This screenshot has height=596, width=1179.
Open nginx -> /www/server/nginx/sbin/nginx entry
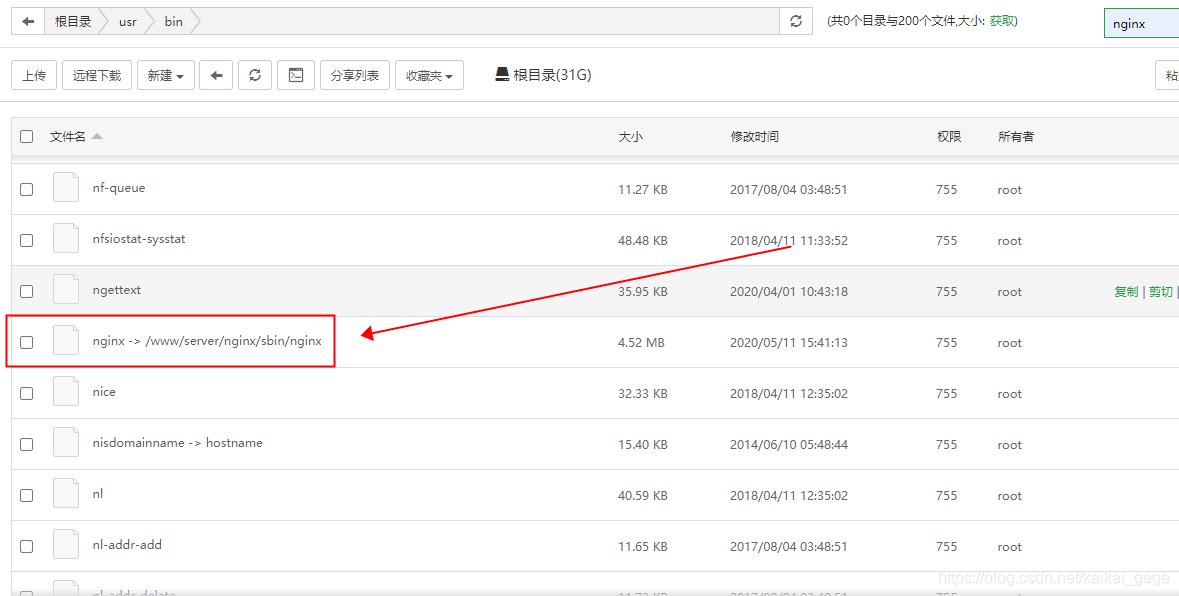[x=207, y=341]
